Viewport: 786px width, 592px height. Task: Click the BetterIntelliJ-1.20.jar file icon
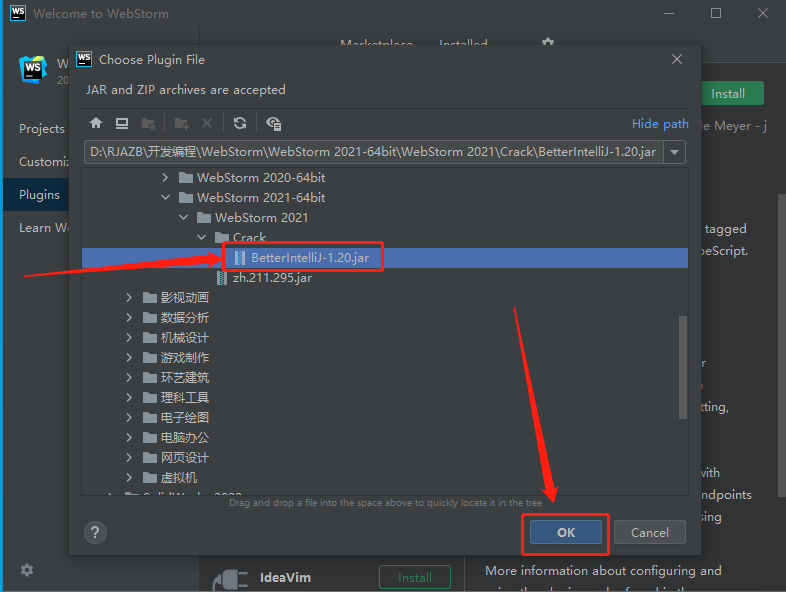[x=240, y=258]
